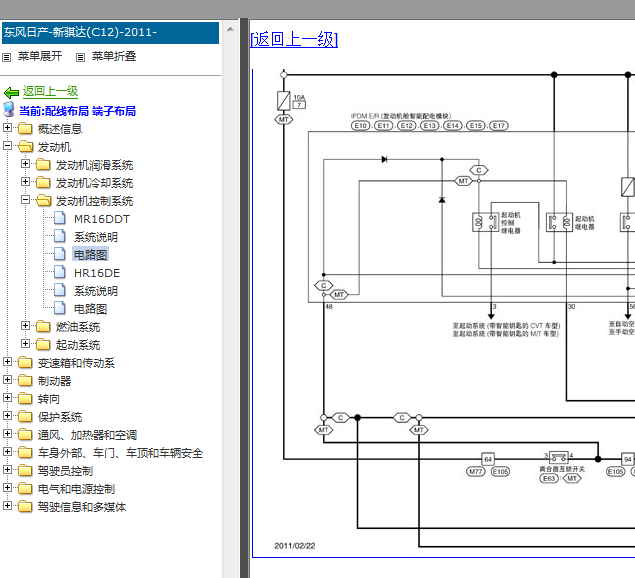Select the highlighted 电路图 item

click(90, 254)
